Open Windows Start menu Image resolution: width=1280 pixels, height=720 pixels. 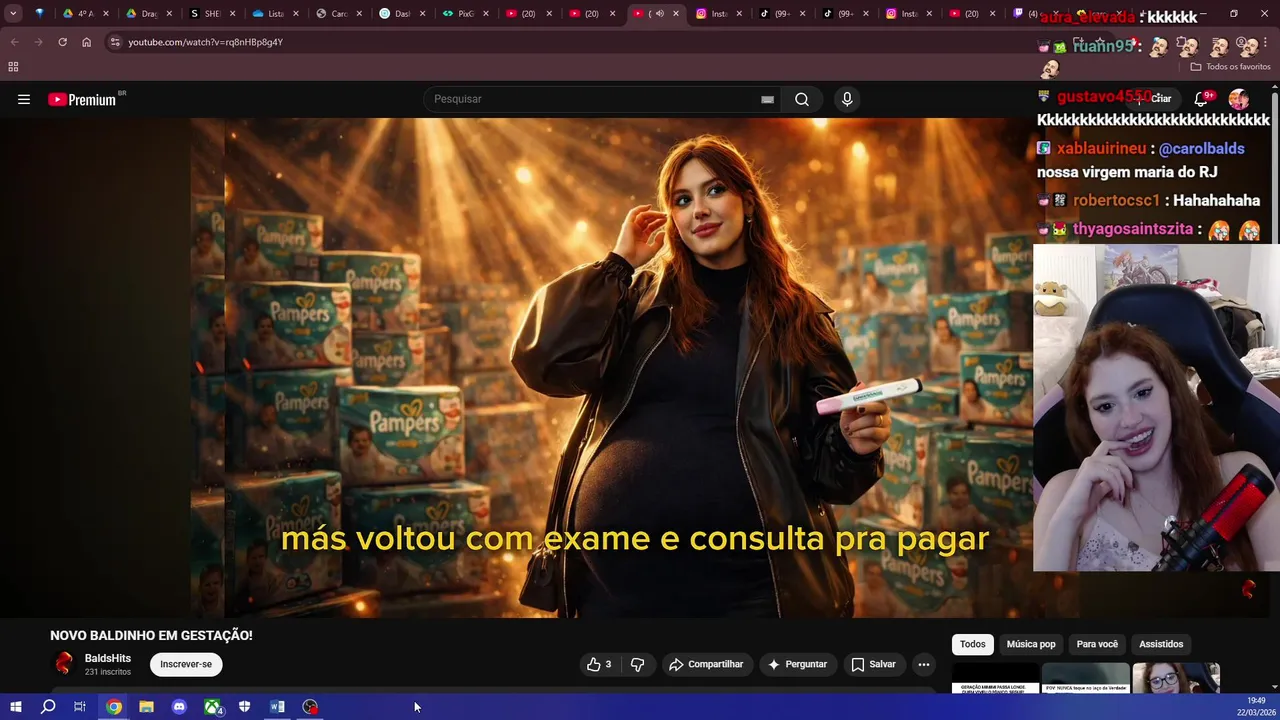[x=15, y=707]
